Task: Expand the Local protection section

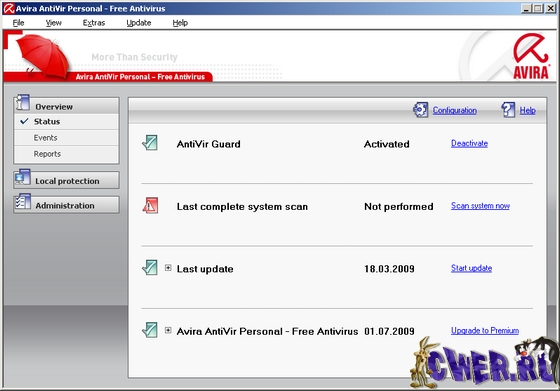Action: tap(66, 180)
